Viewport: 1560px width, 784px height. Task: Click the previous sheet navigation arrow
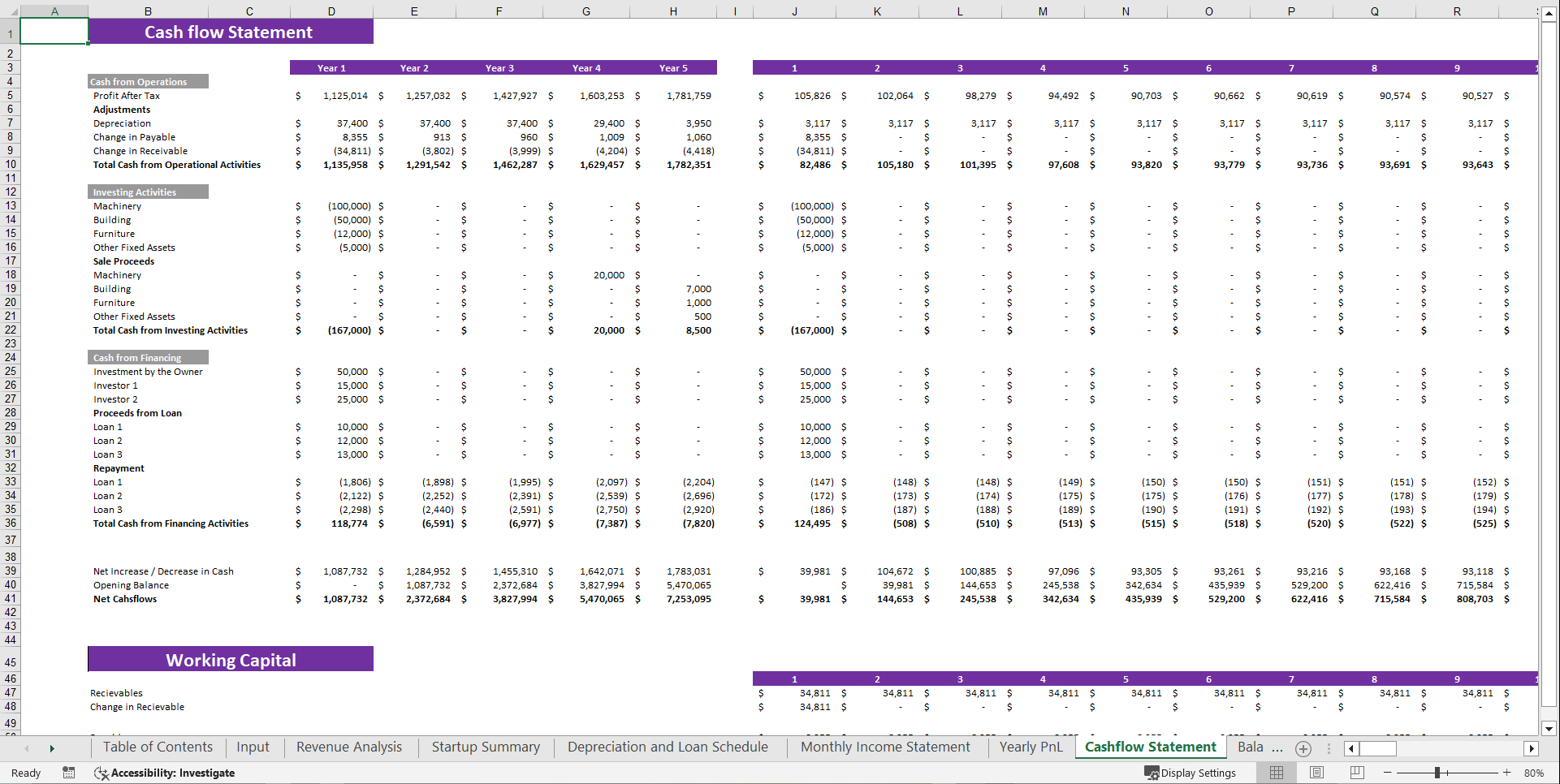(x=27, y=747)
